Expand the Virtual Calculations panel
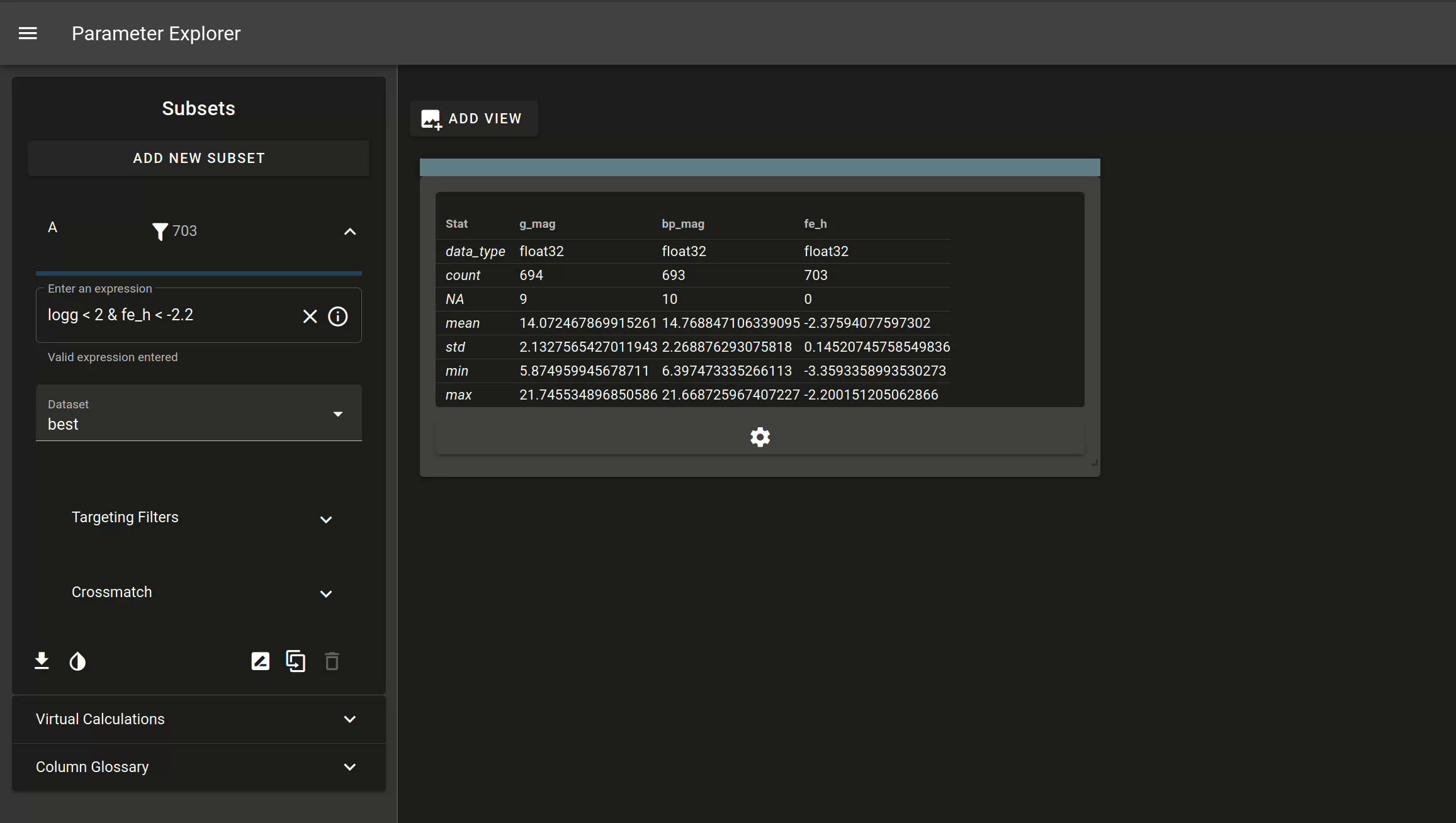Screen dimensions: 1456x823 199,719
